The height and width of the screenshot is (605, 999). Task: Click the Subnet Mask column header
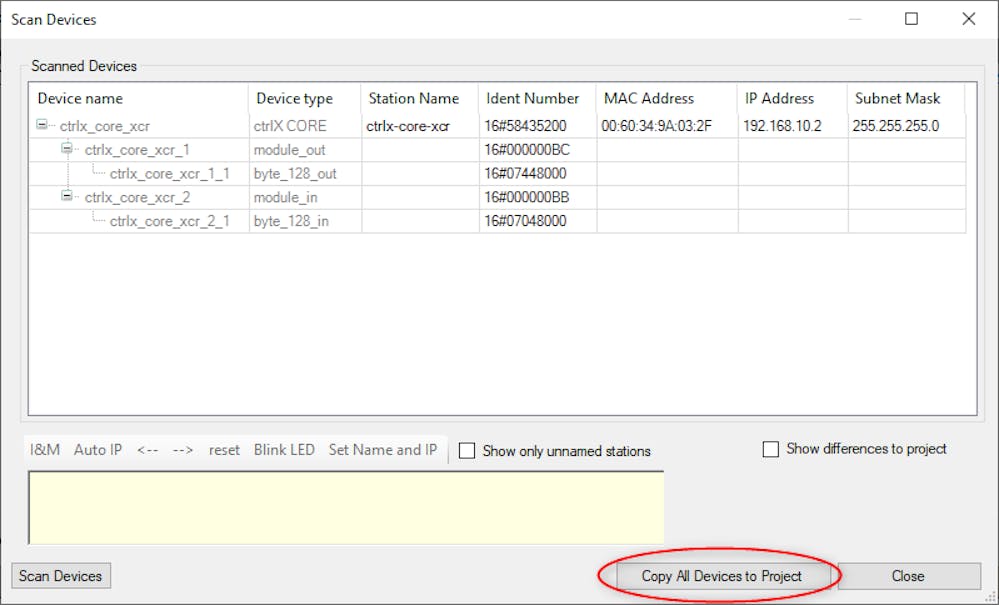click(906, 99)
